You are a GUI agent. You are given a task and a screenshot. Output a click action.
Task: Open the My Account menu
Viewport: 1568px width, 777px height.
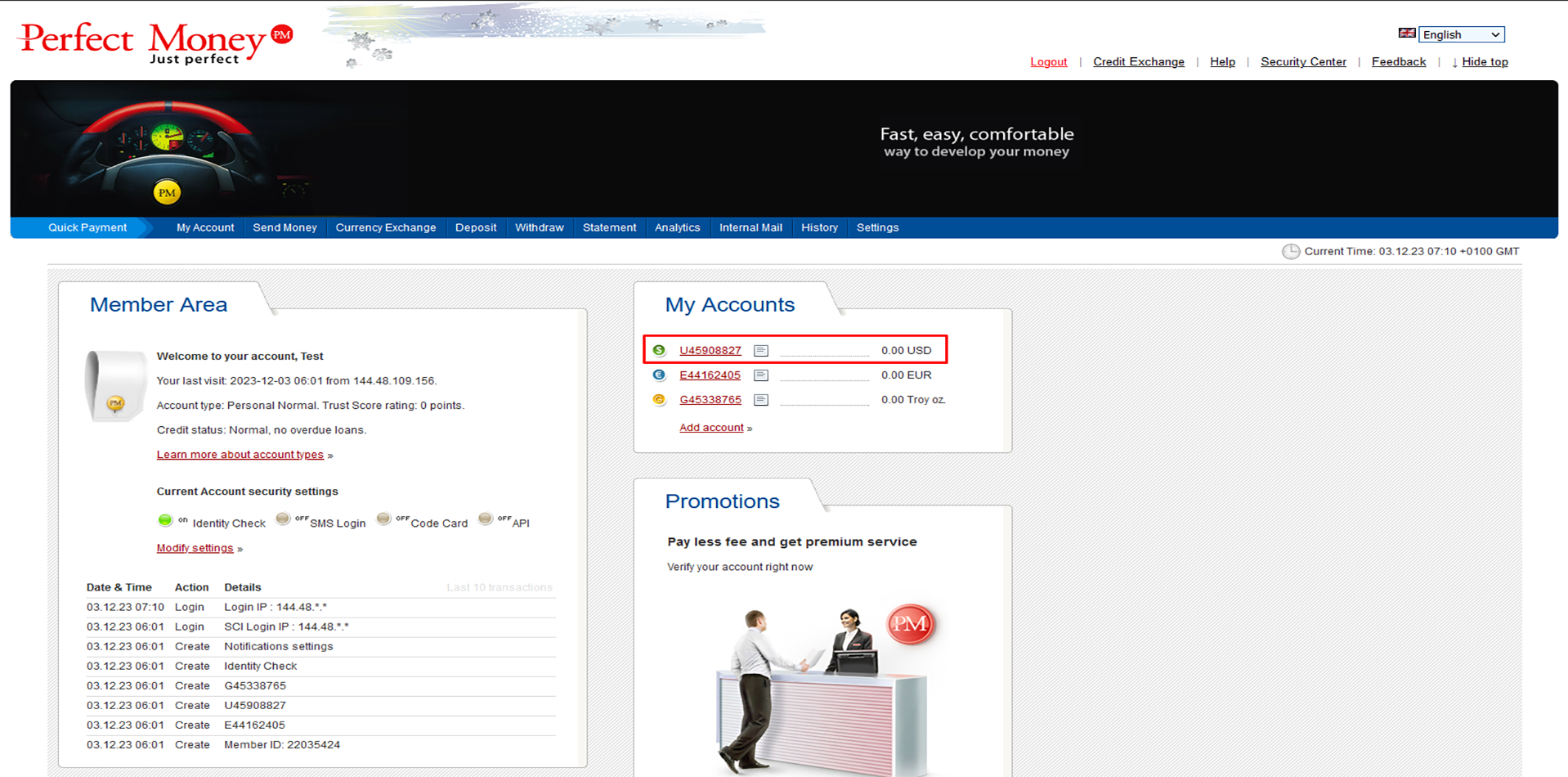point(205,227)
